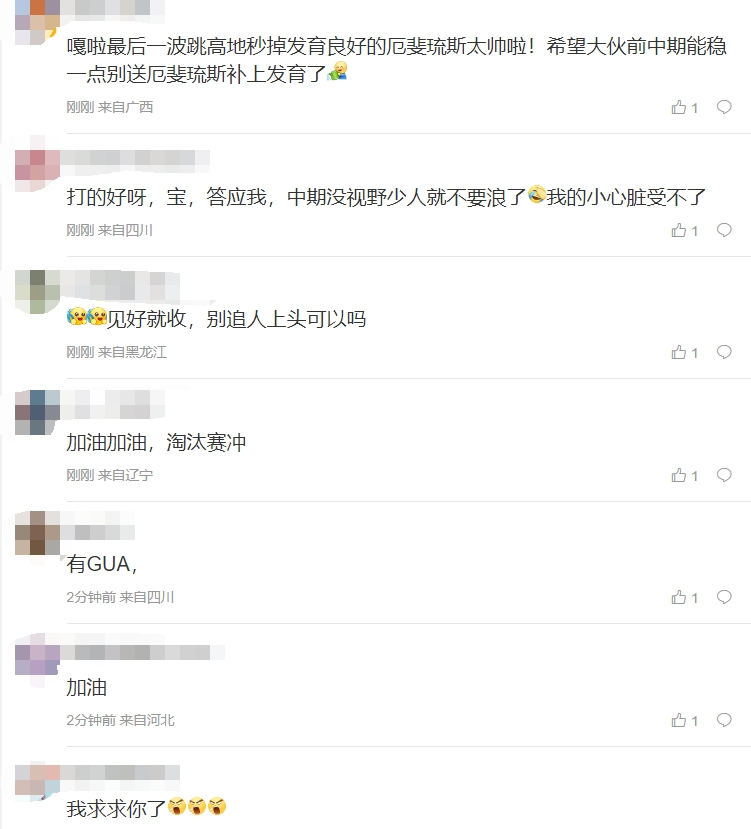Open avatar of 我求求你了 commenter
Viewport: 751px width, 829px height.
[37, 780]
